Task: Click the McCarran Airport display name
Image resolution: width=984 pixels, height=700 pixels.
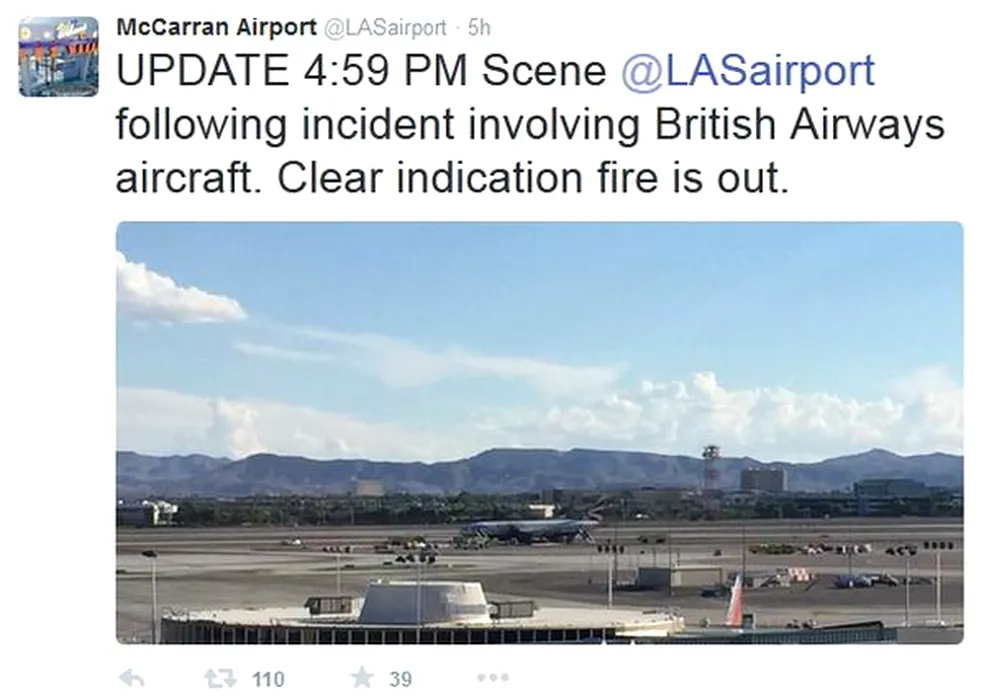Action: tap(217, 27)
